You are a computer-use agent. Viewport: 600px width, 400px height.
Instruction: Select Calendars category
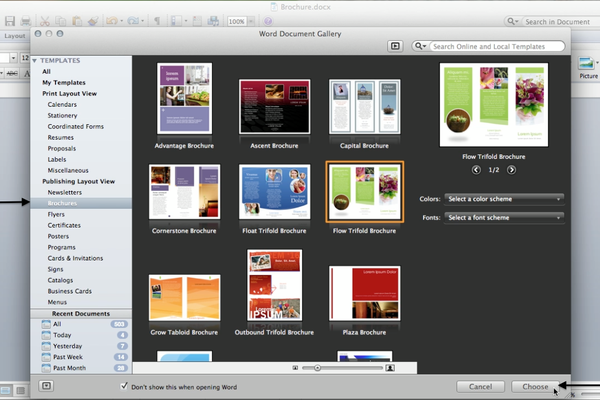62,104
